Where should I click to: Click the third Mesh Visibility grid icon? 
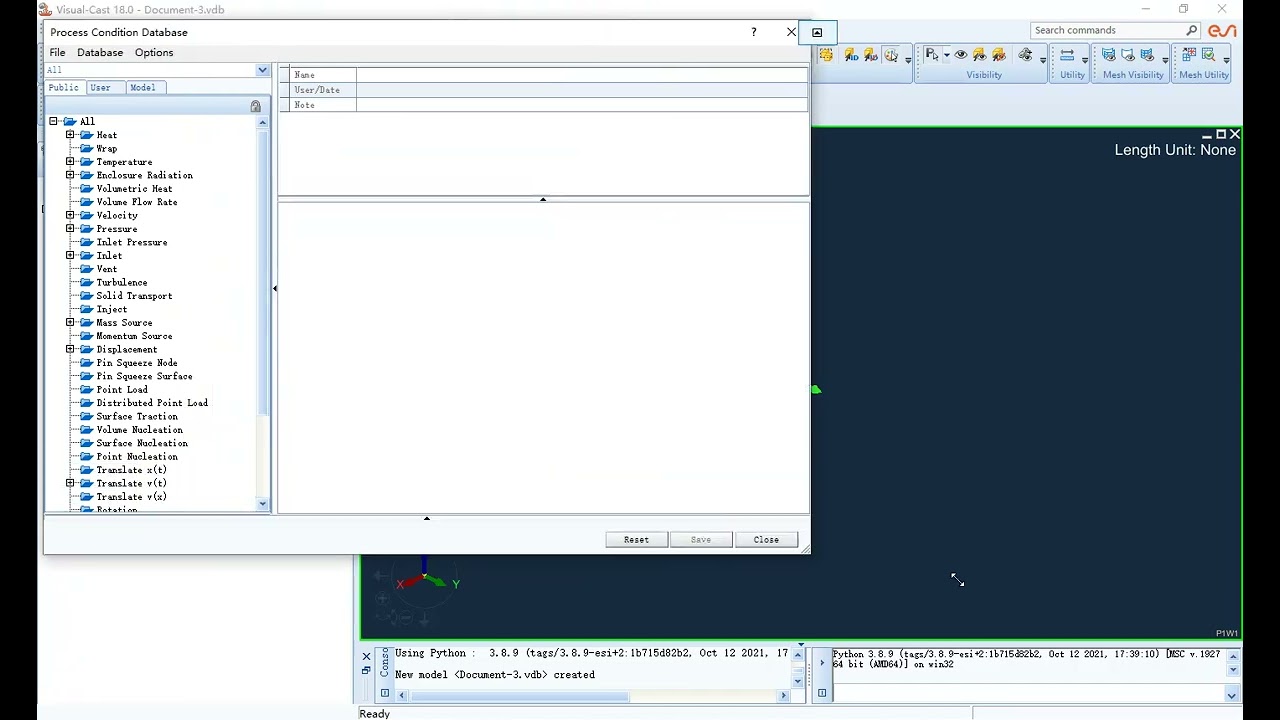click(x=1147, y=55)
